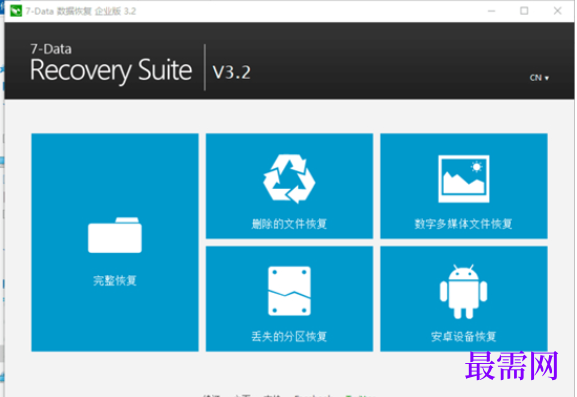
Task: Maximize the 7-Data recovery window
Action: [x=524, y=11]
